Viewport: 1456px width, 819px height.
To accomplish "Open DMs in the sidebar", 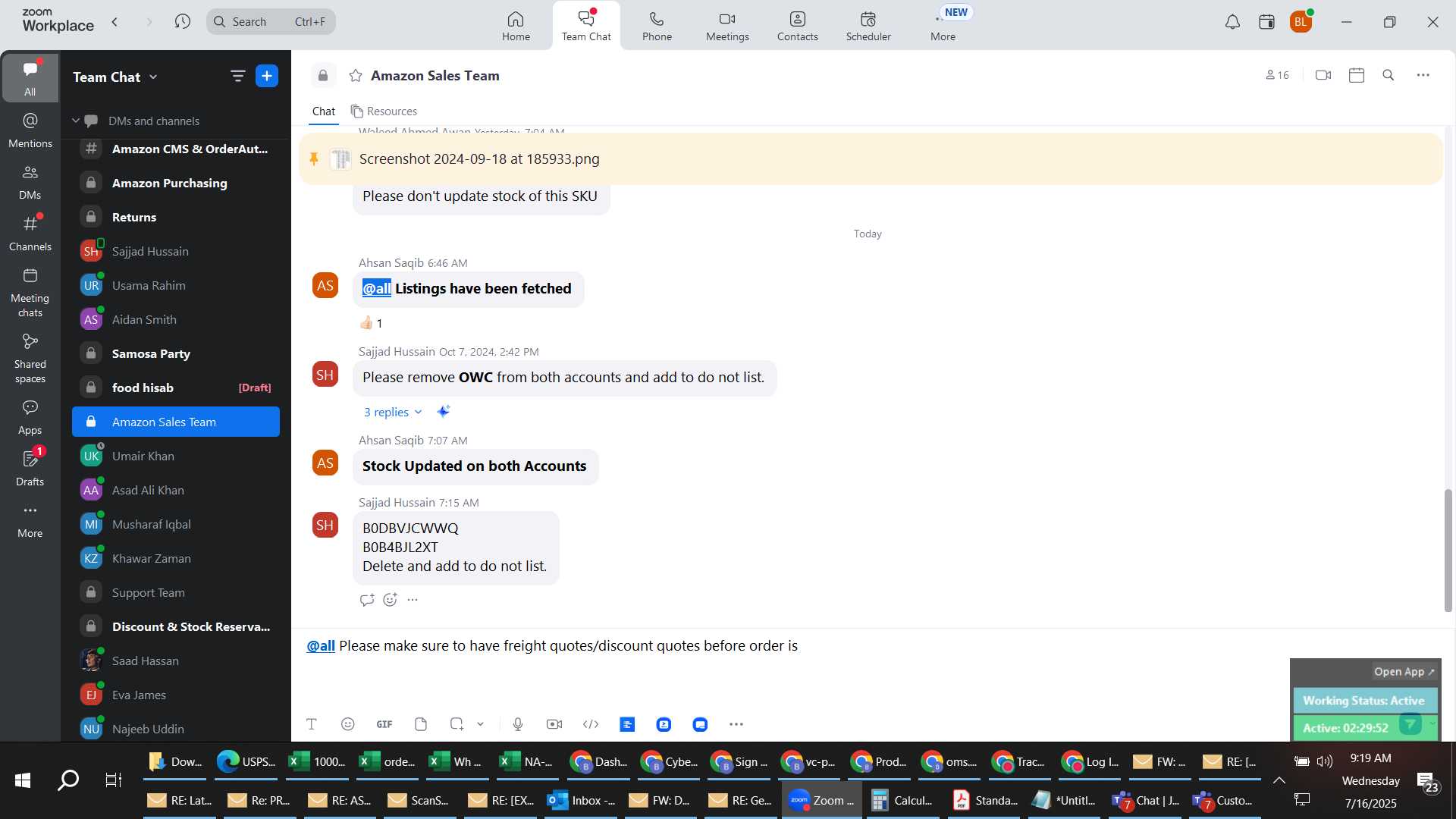I will click(30, 182).
